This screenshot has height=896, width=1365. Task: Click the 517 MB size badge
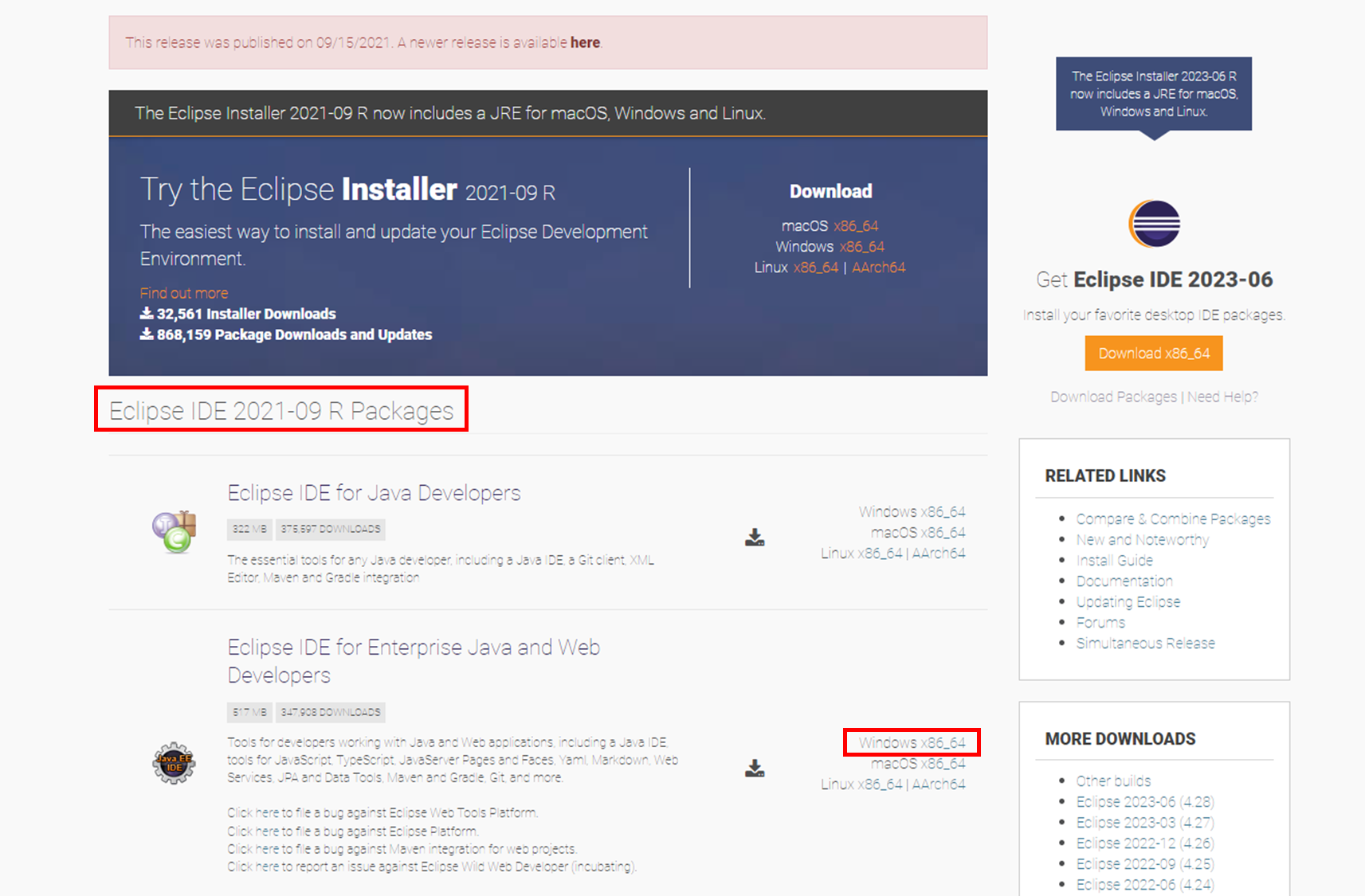(x=249, y=712)
